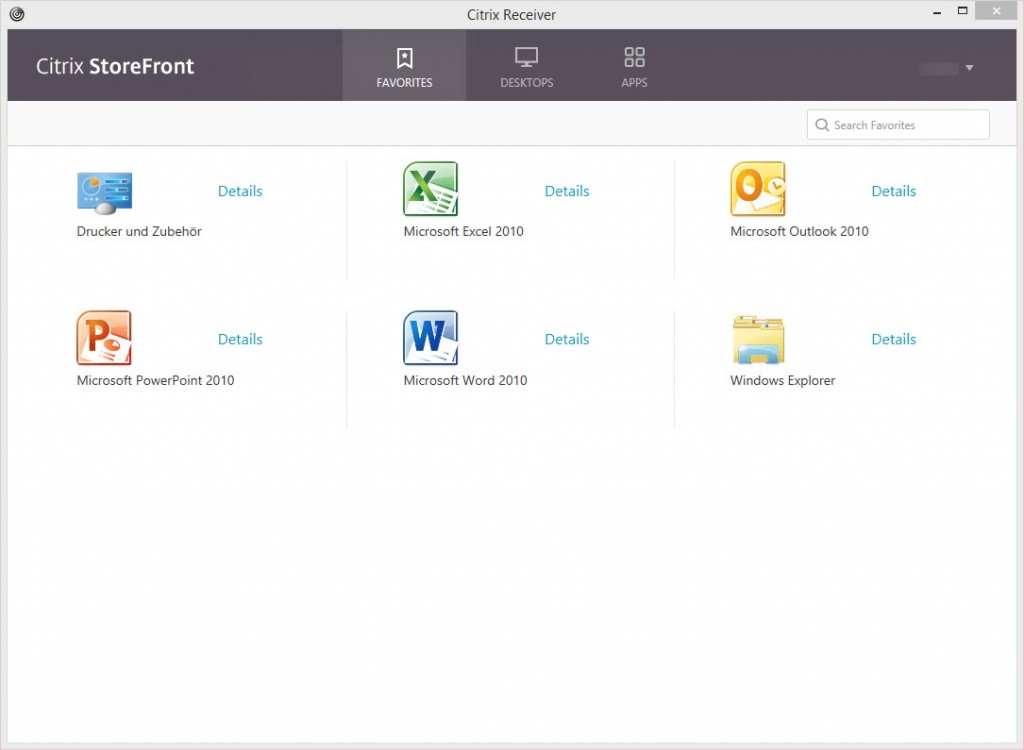The height and width of the screenshot is (750, 1024).
Task: Launch Windows Explorer application
Action: [x=757, y=337]
